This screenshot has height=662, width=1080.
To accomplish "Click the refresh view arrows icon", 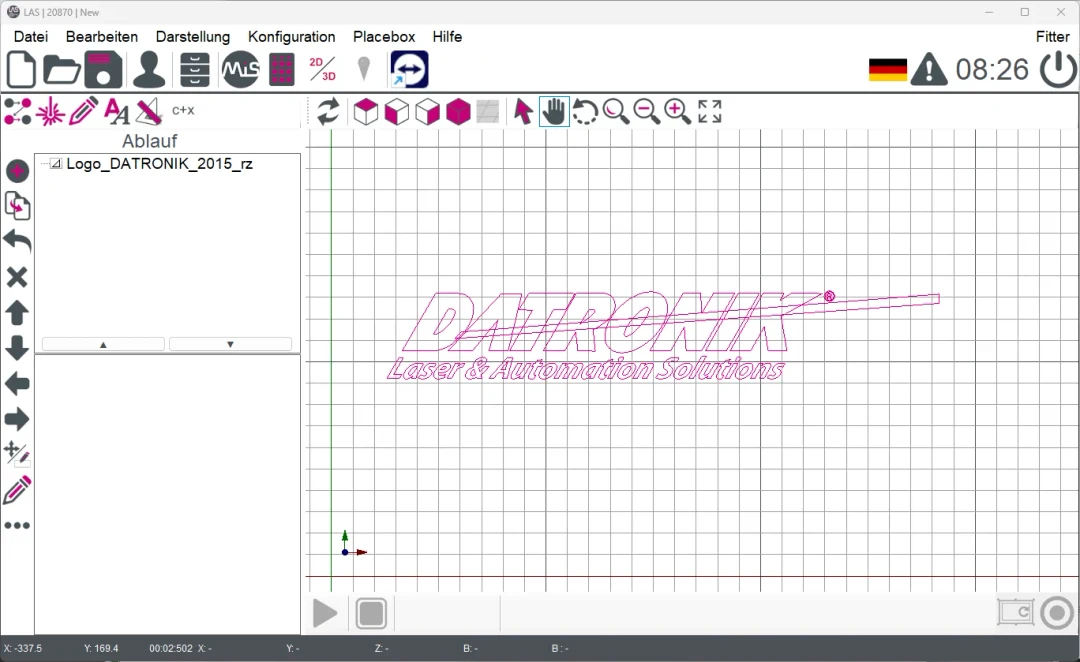I will (328, 111).
